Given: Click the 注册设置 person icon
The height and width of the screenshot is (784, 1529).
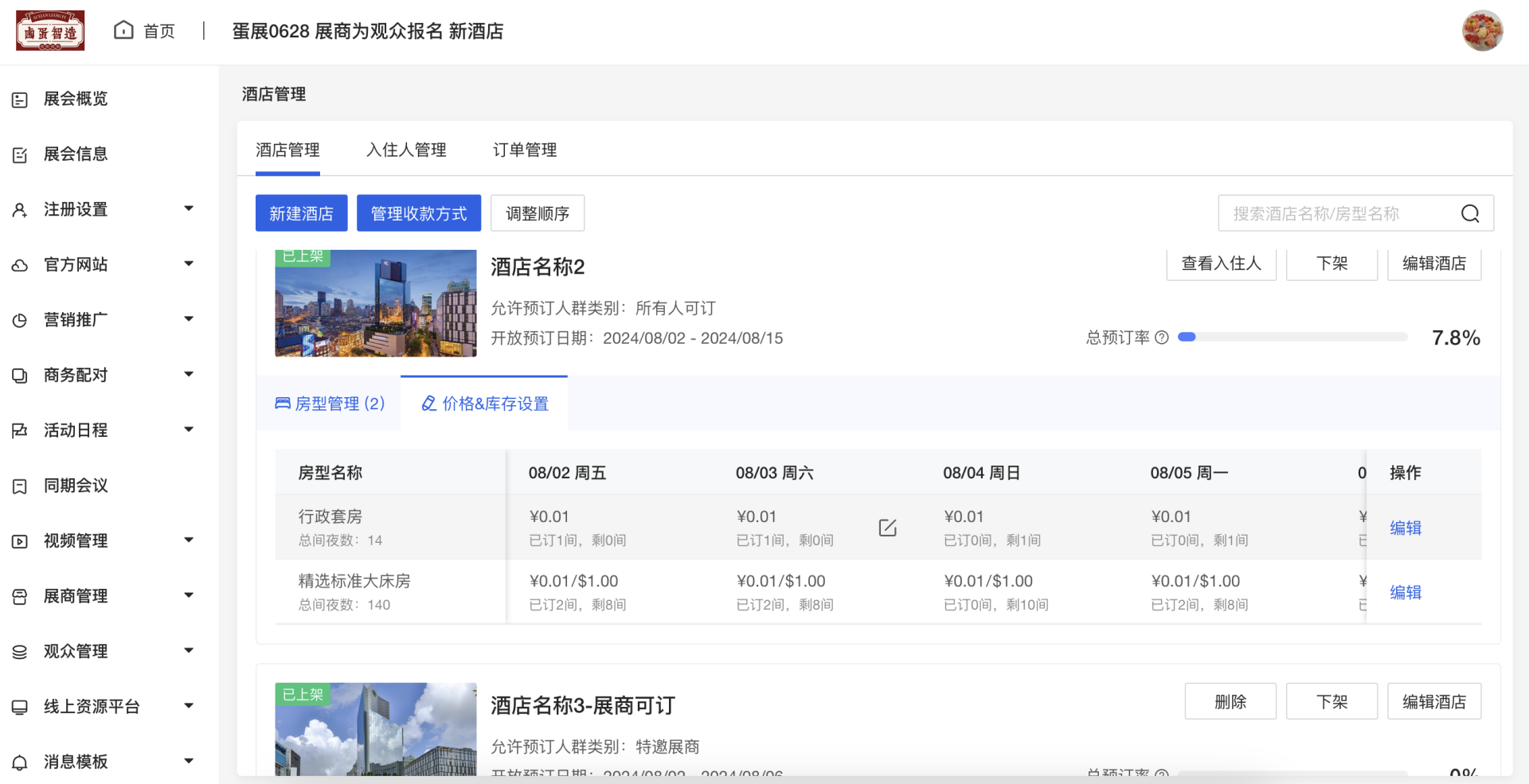Looking at the screenshot, I should point(20,210).
